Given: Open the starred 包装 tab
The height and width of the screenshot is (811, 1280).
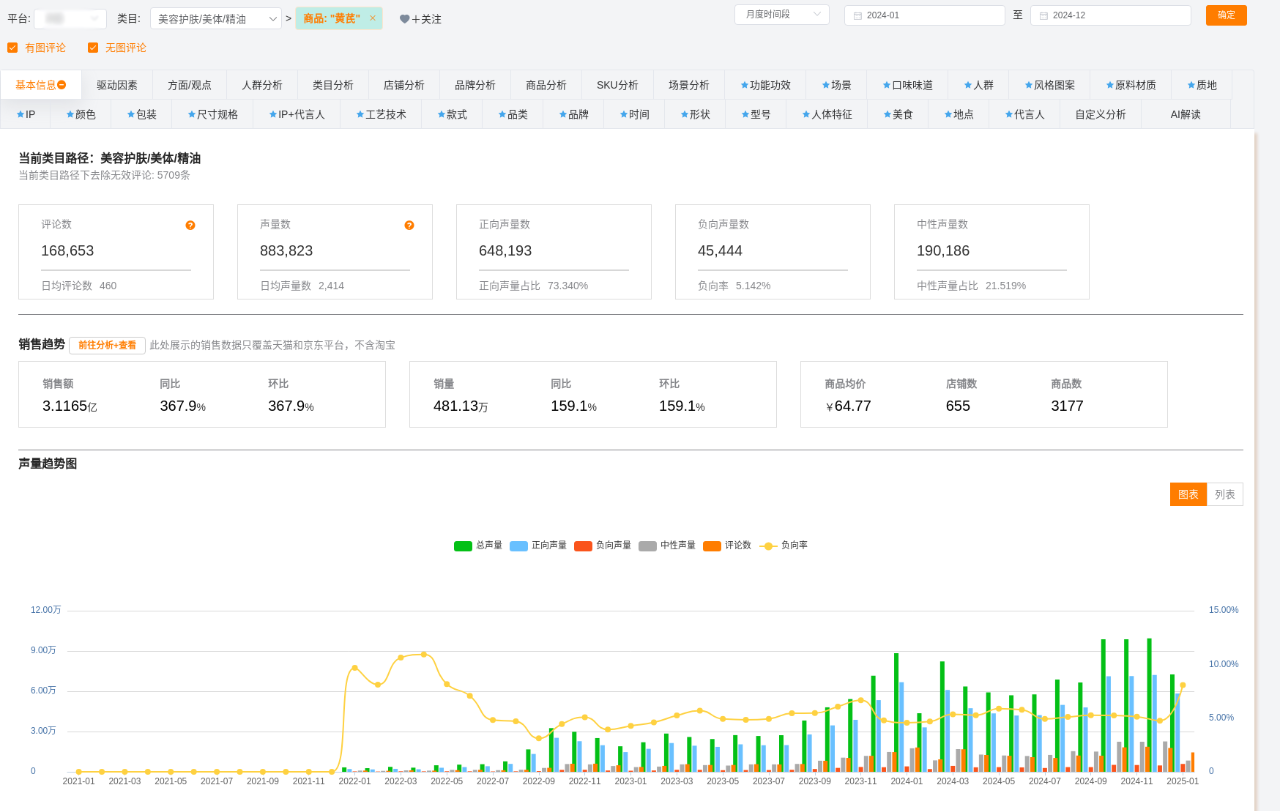Looking at the screenshot, I should tap(142, 114).
